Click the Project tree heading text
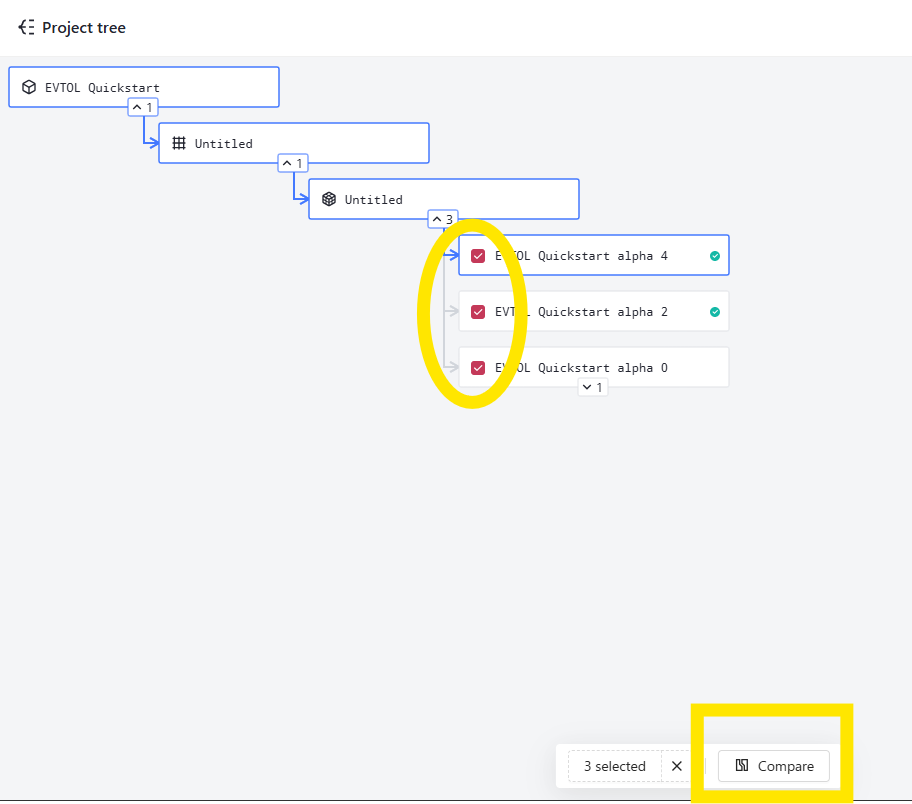This screenshot has height=804, width=912. [x=84, y=28]
